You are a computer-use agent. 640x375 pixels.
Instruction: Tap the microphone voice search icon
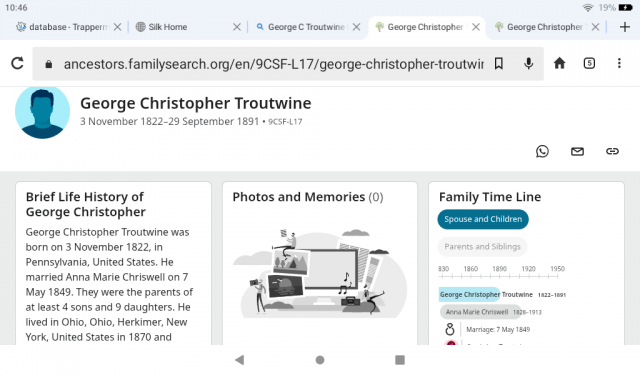(x=529, y=63)
